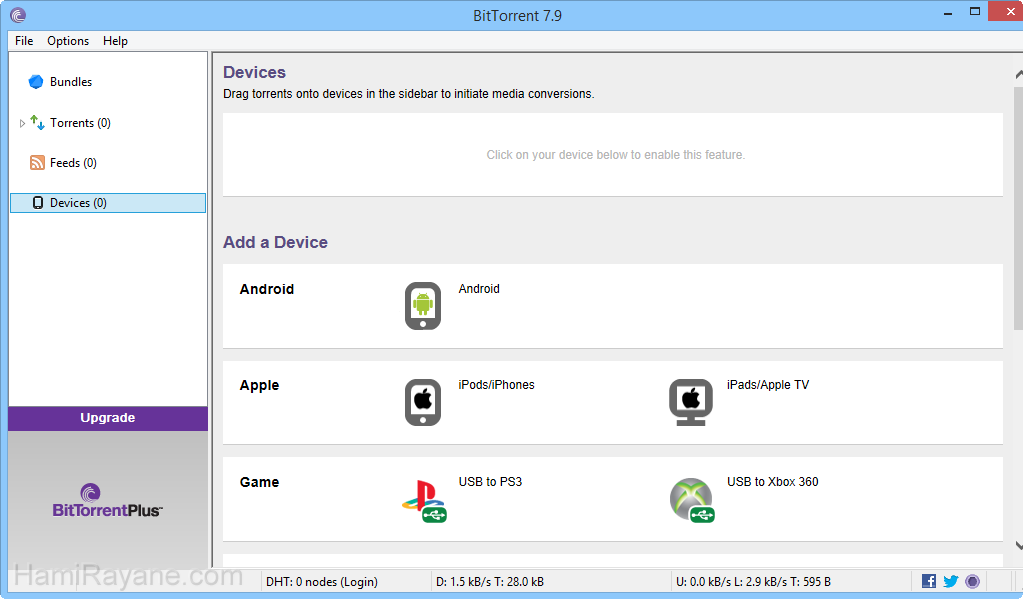Minimize the BitTorrent window
Image resolution: width=1023 pixels, height=599 pixels.
coord(947,12)
